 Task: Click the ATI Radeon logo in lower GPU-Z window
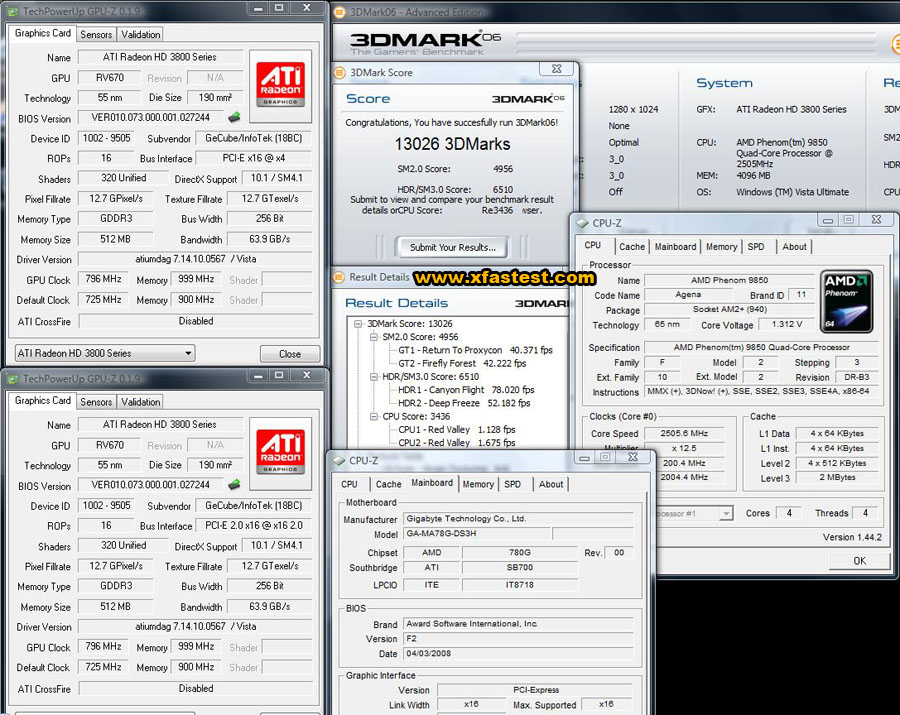280,452
